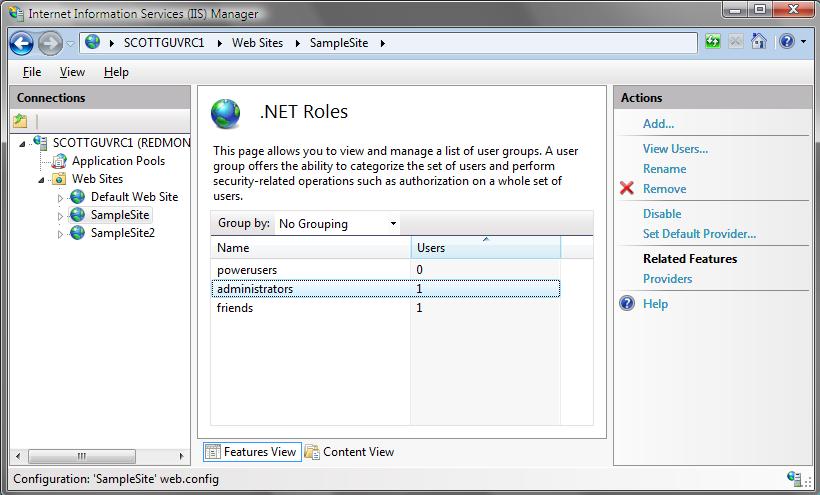
Task: Click the Features View tab icon
Action: click(x=213, y=452)
